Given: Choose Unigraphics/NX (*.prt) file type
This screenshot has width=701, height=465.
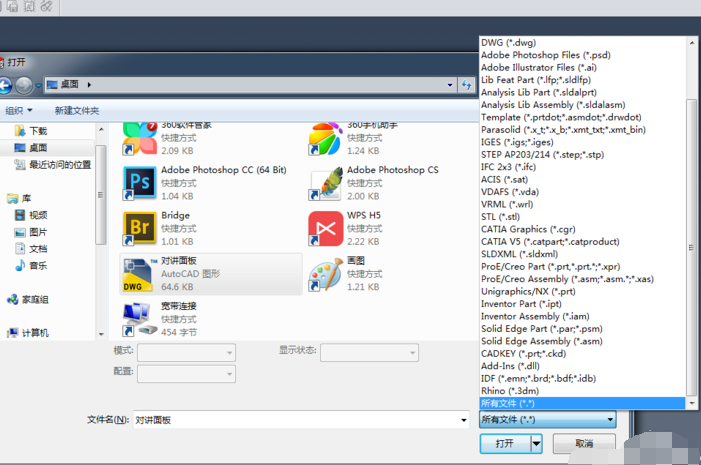Looking at the screenshot, I should 583,292.
